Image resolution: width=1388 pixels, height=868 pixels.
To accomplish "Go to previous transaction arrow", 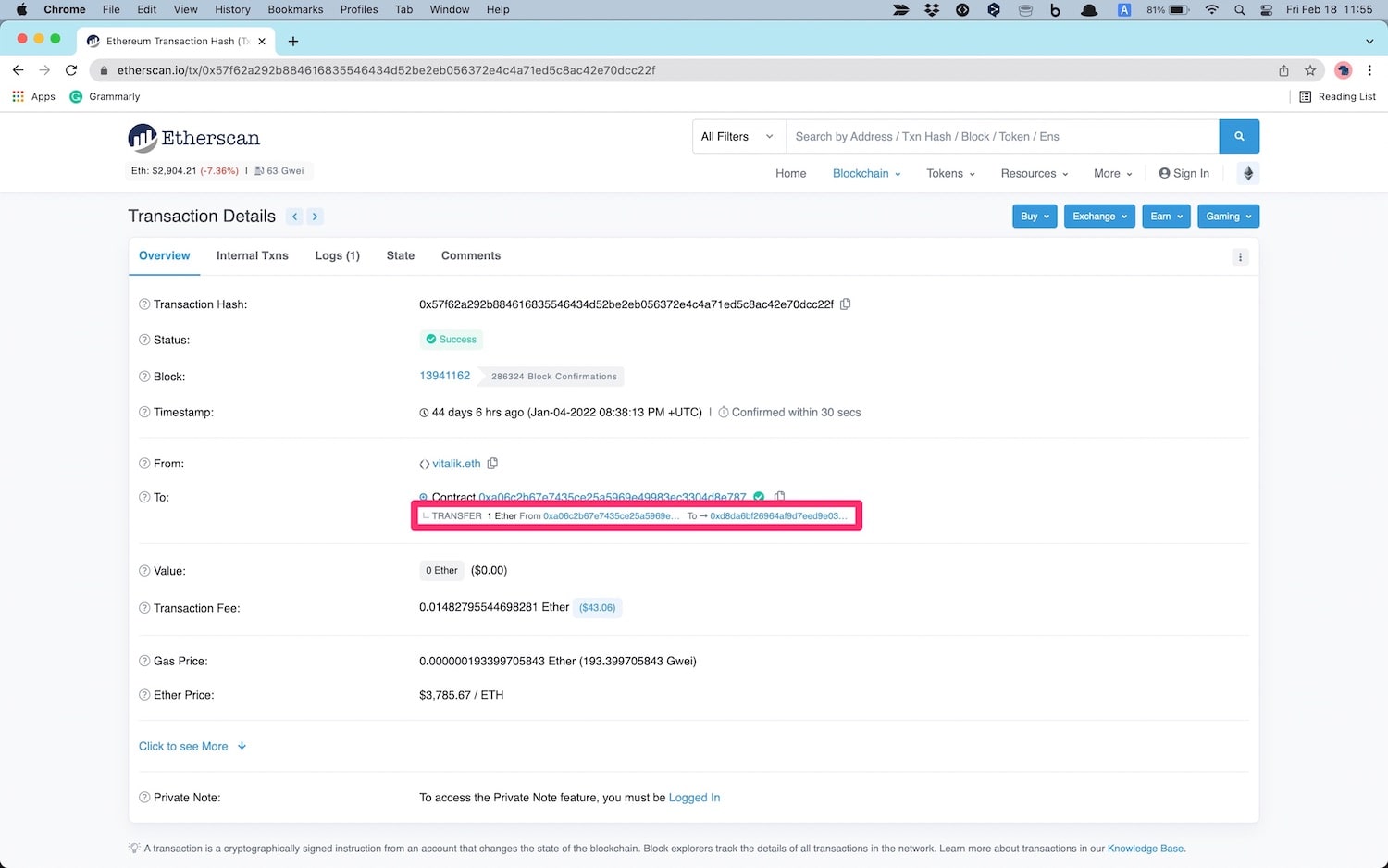I will [x=295, y=217].
